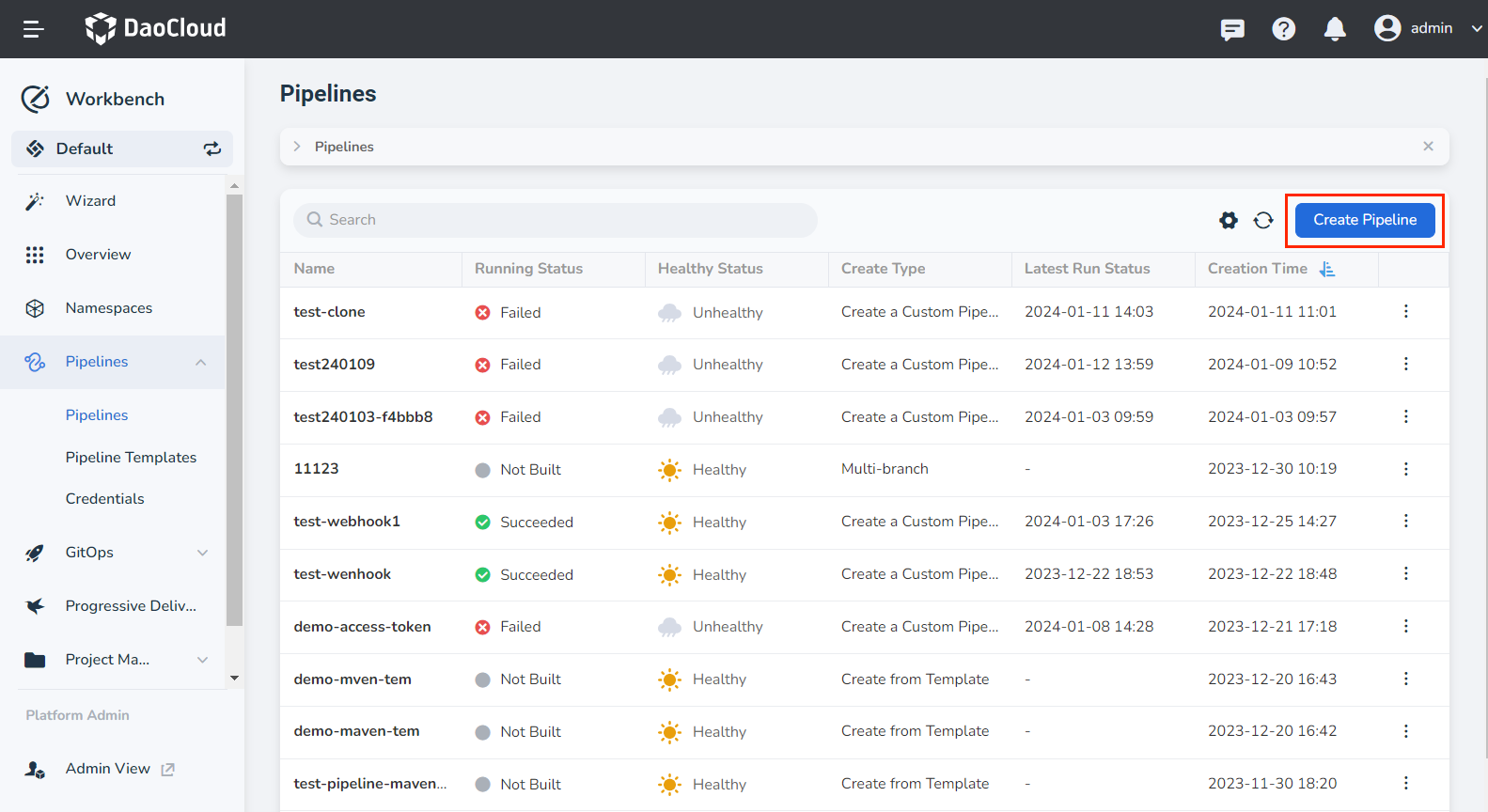Refresh the pipelines list
This screenshot has width=1488, height=812.
pyautogui.click(x=1263, y=220)
